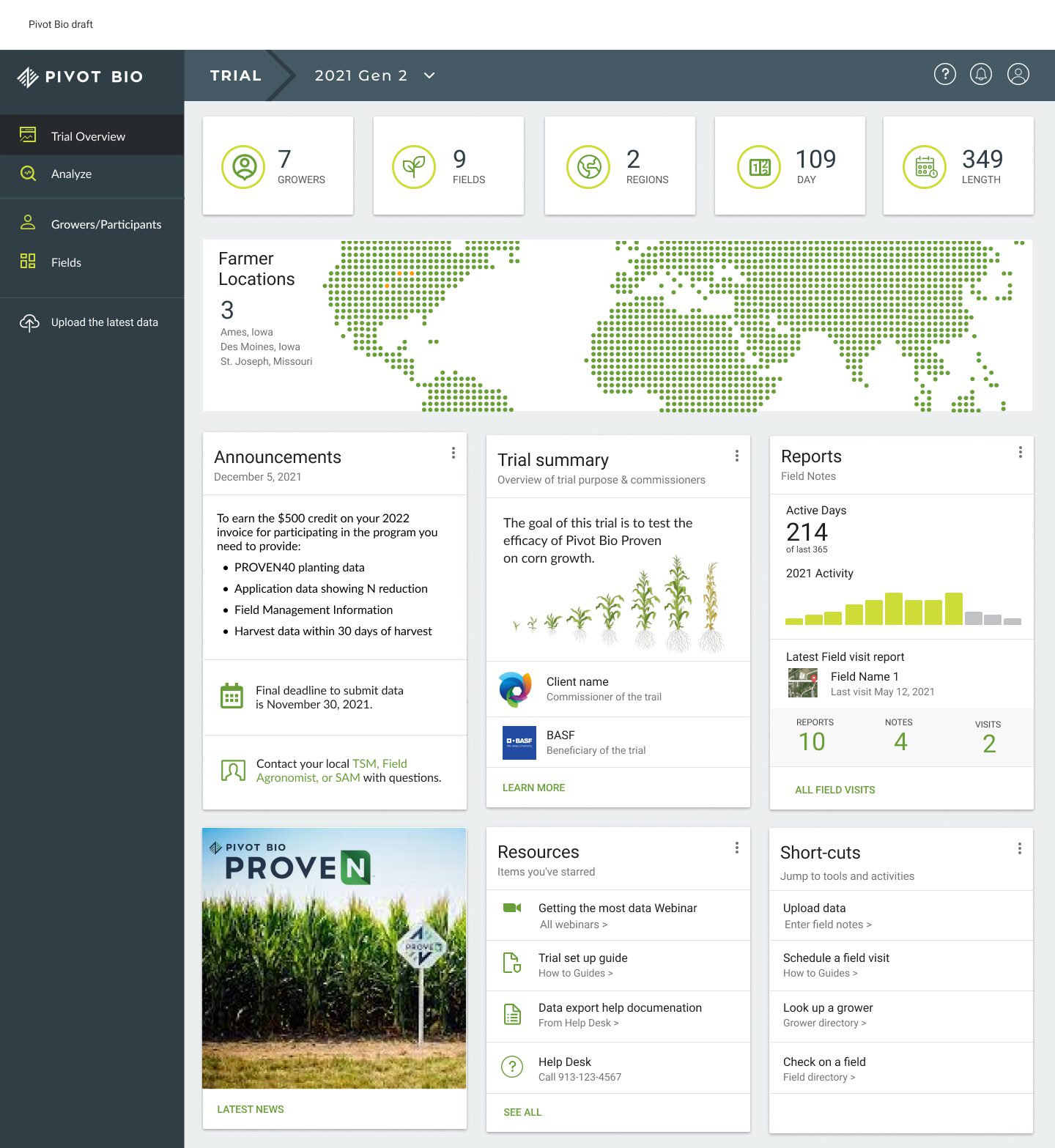Click the VISITS count 2

989,744
